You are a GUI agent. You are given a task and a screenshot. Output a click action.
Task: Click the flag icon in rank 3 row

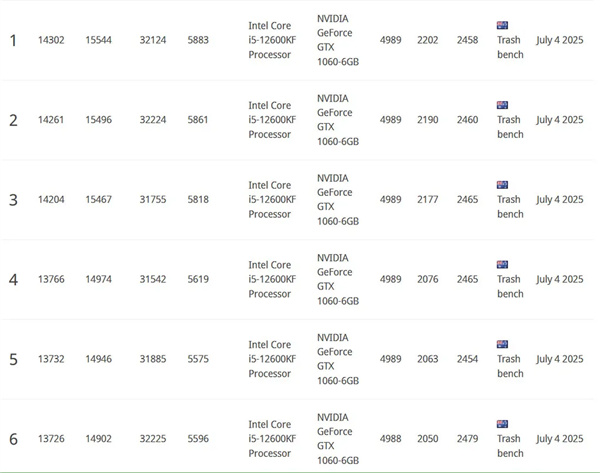tap(502, 184)
